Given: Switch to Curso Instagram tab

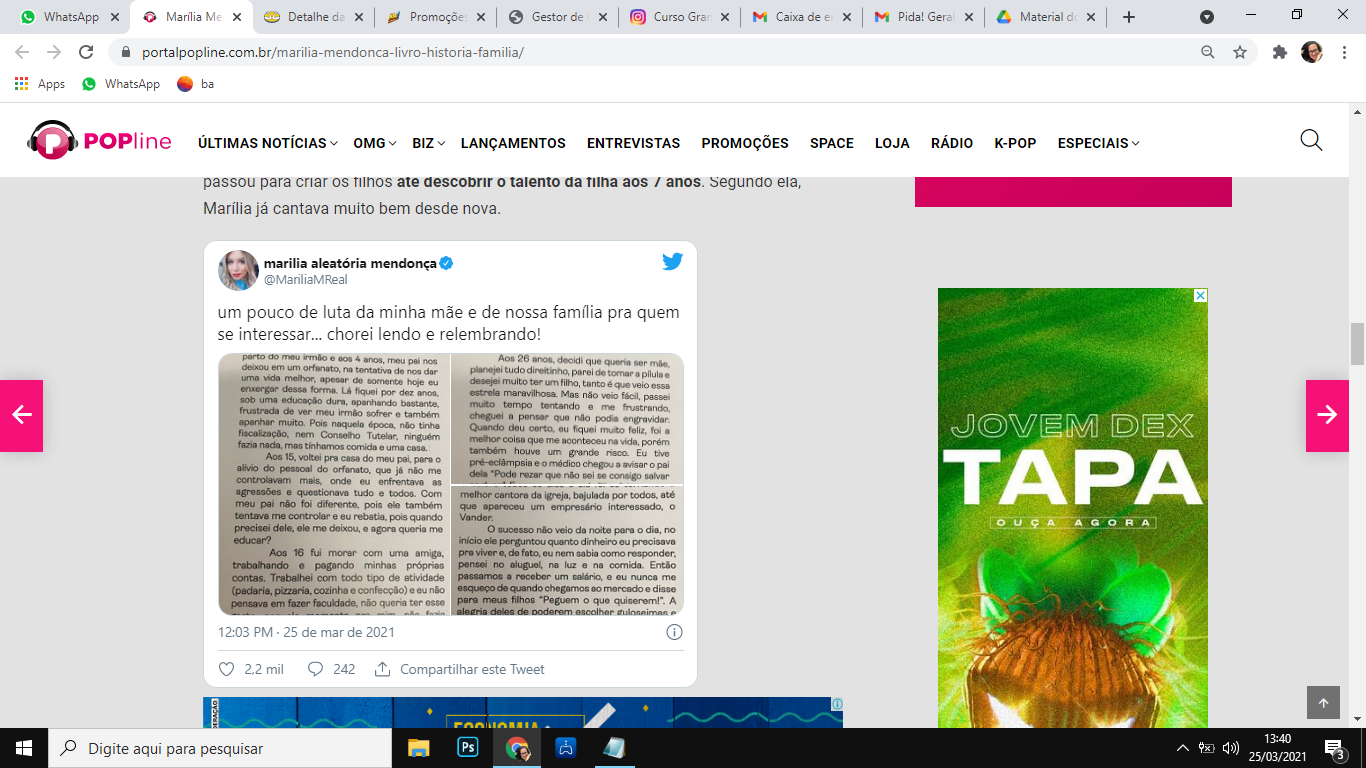Looking at the screenshot, I should coord(678,17).
